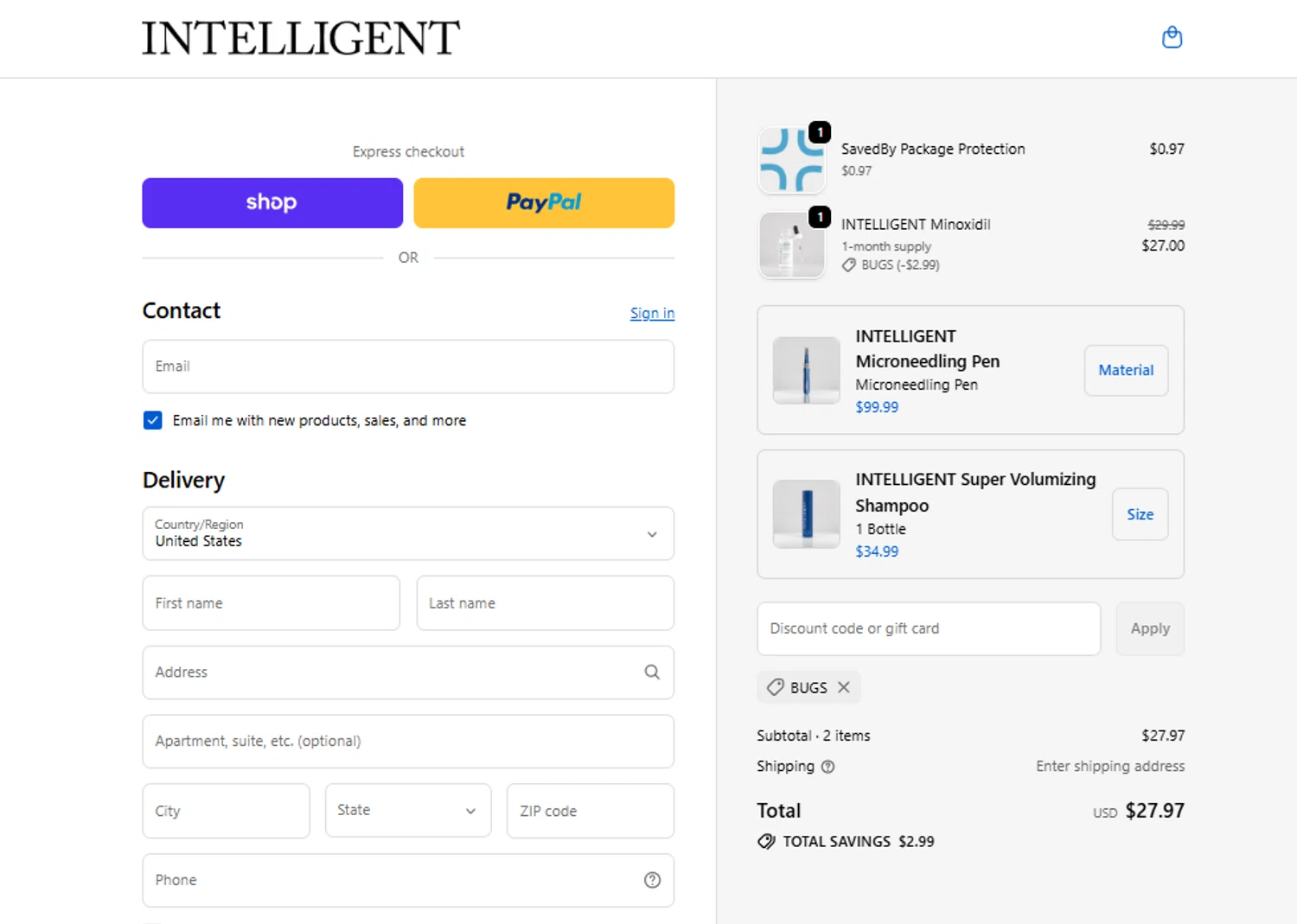This screenshot has width=1297, height=924.
Task: Click into the First name field
Action: [x=272, y=603]
